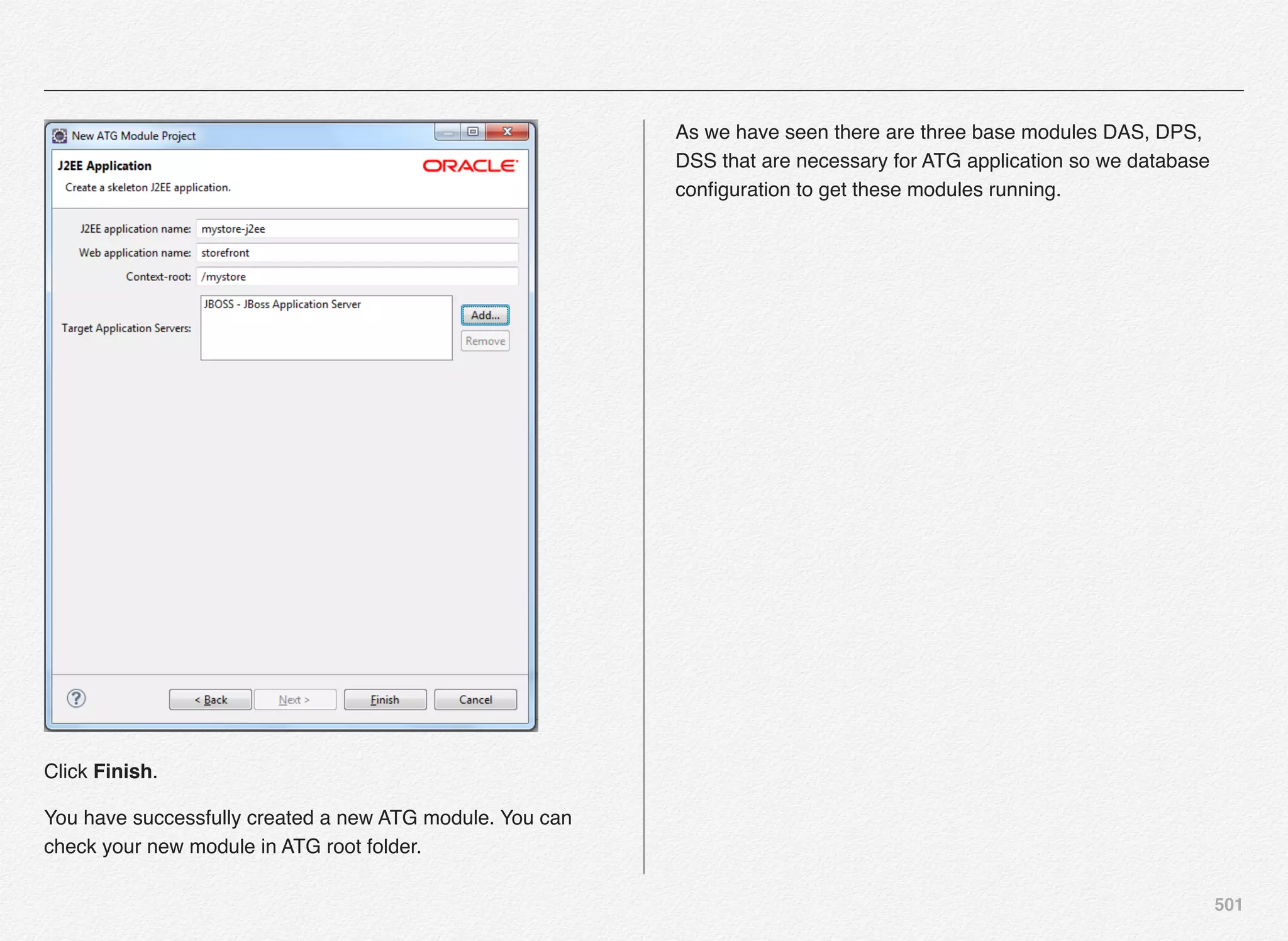Go back with the Back button

[x=210, y=699]
